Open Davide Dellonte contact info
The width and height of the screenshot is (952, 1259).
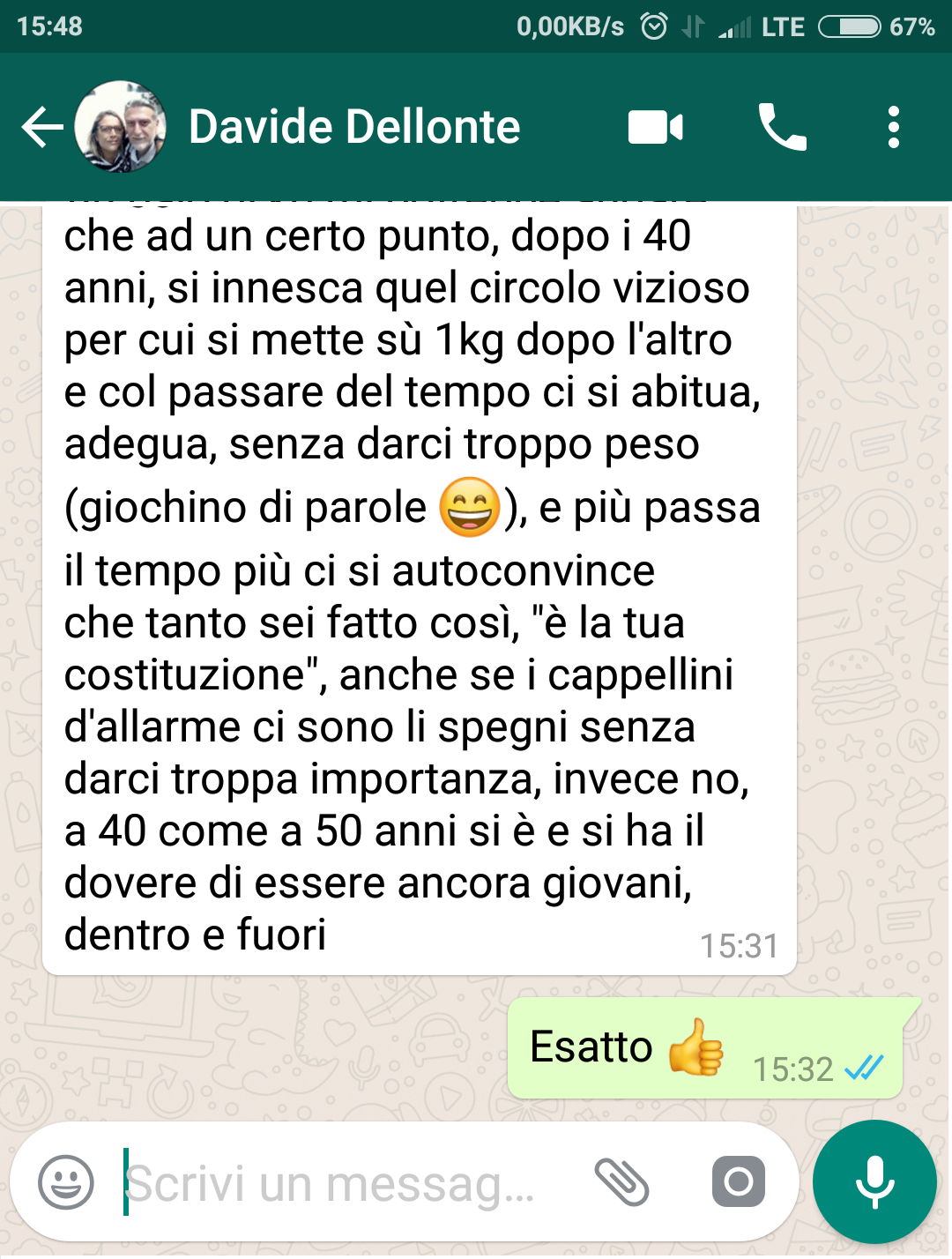coord(354,127)
